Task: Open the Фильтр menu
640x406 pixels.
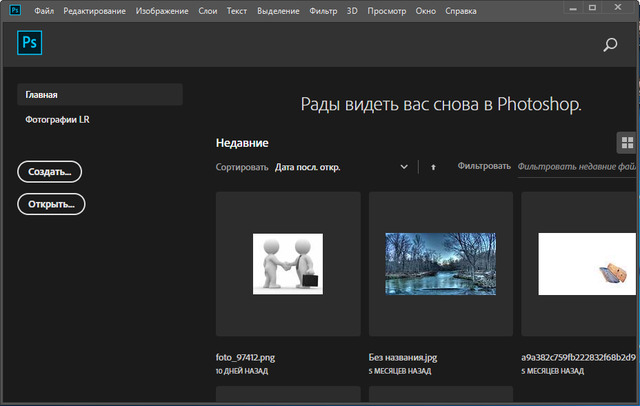Action: coord(323,10)
